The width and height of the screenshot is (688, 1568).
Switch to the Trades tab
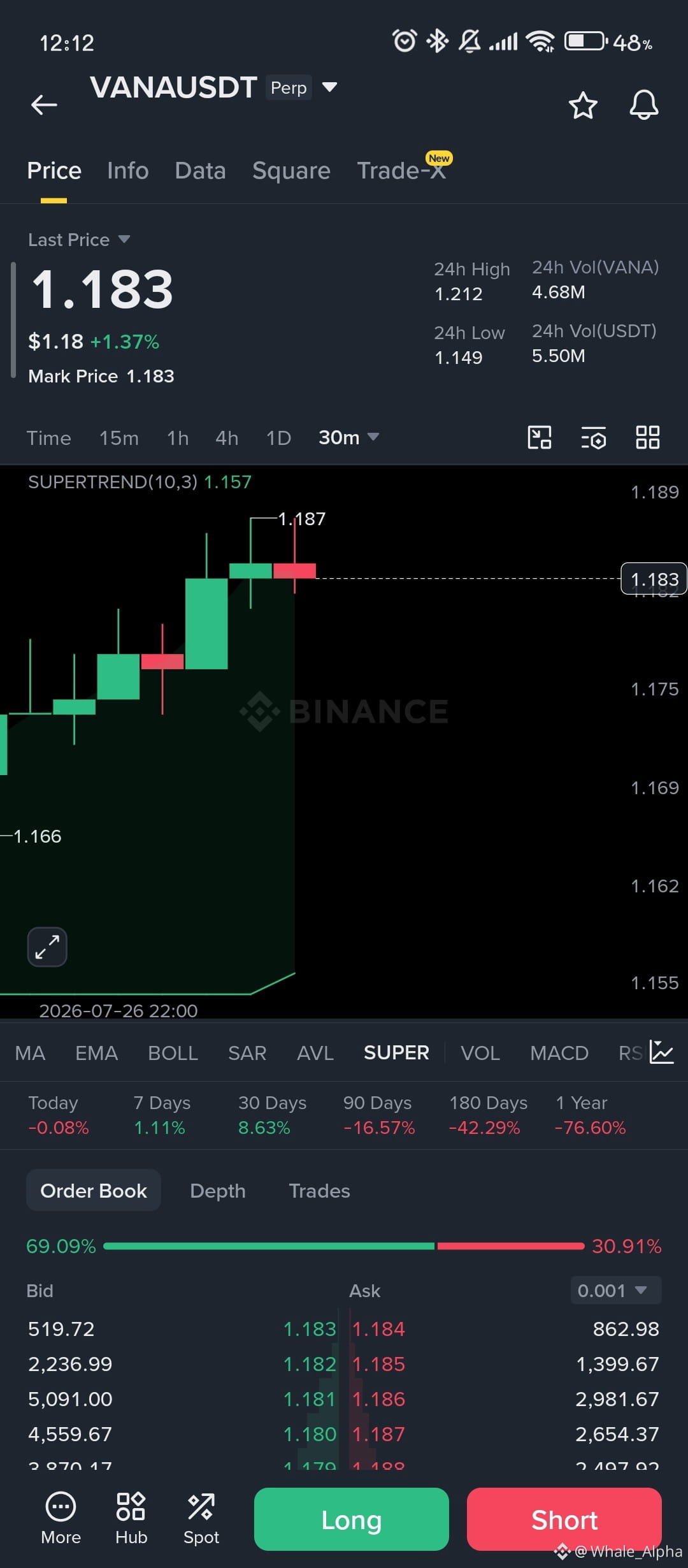[x=320, y=1191]
